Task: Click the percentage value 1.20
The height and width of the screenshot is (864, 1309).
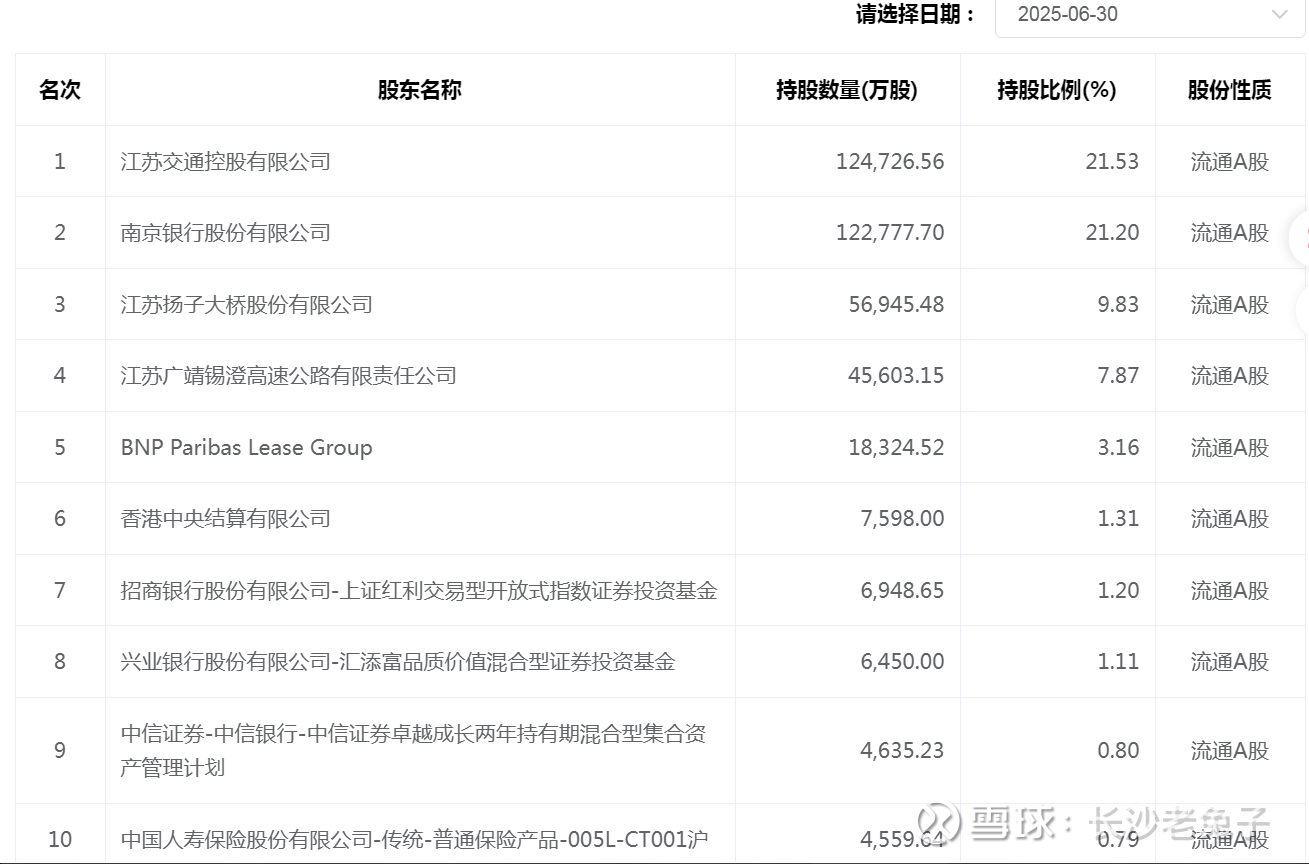Action: click(x=1118, y=590)
